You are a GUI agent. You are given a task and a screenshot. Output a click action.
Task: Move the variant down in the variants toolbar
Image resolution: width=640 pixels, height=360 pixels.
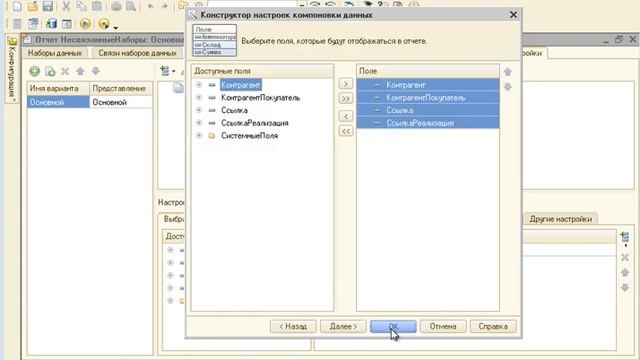point(96,71)
